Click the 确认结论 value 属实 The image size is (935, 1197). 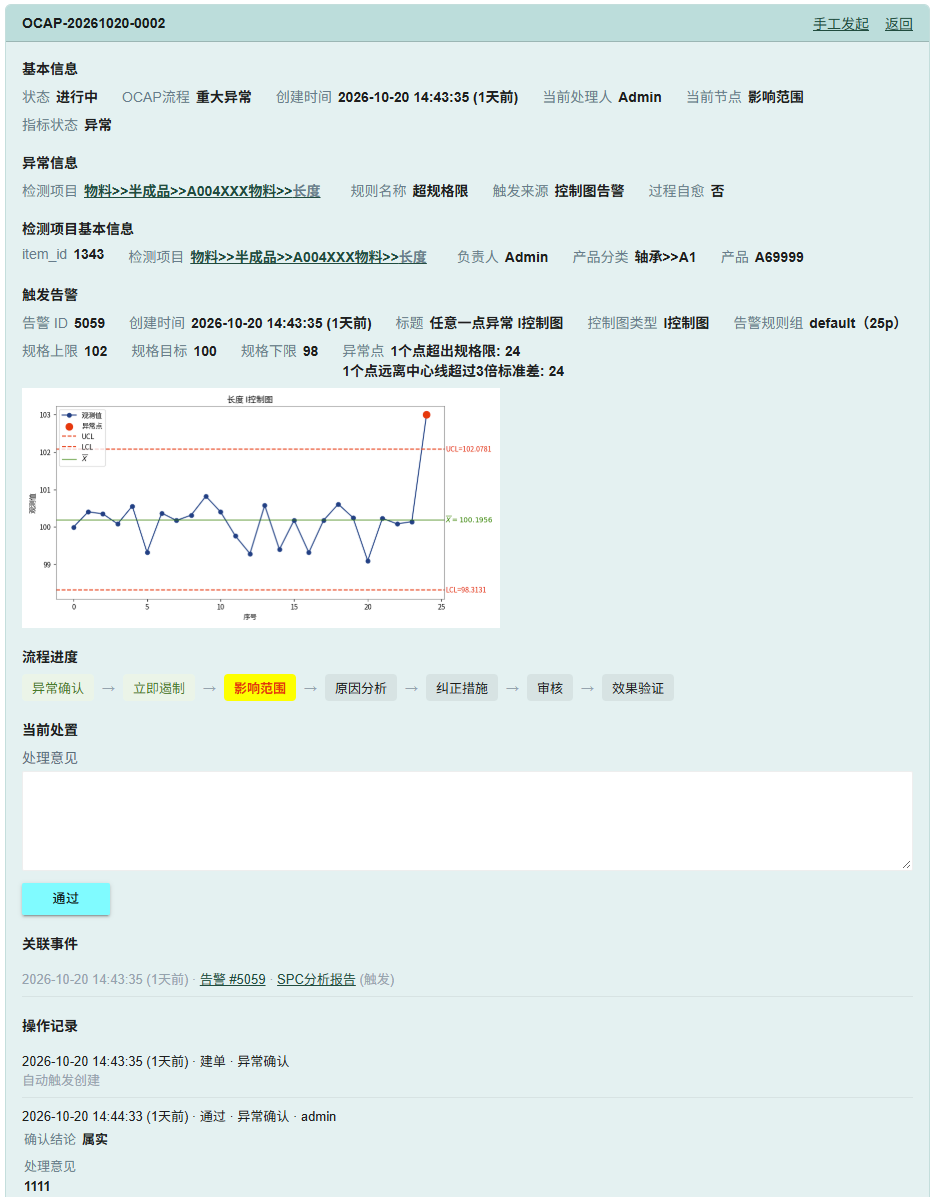coord(95,1139)
